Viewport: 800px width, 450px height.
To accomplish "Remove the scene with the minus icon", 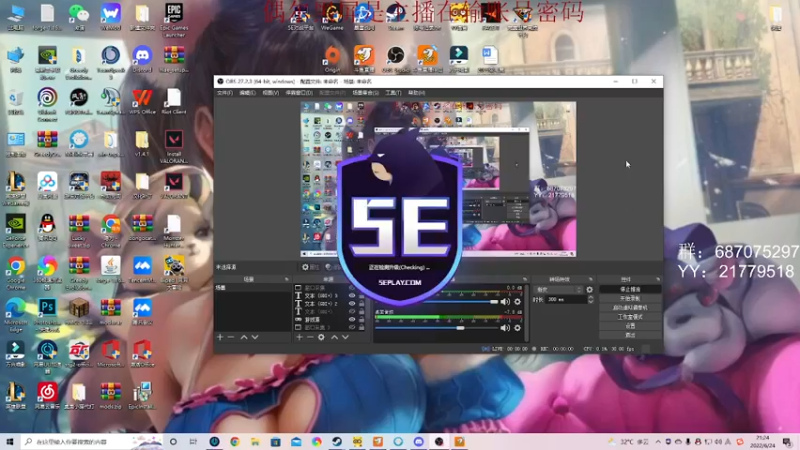I will 231,337.
